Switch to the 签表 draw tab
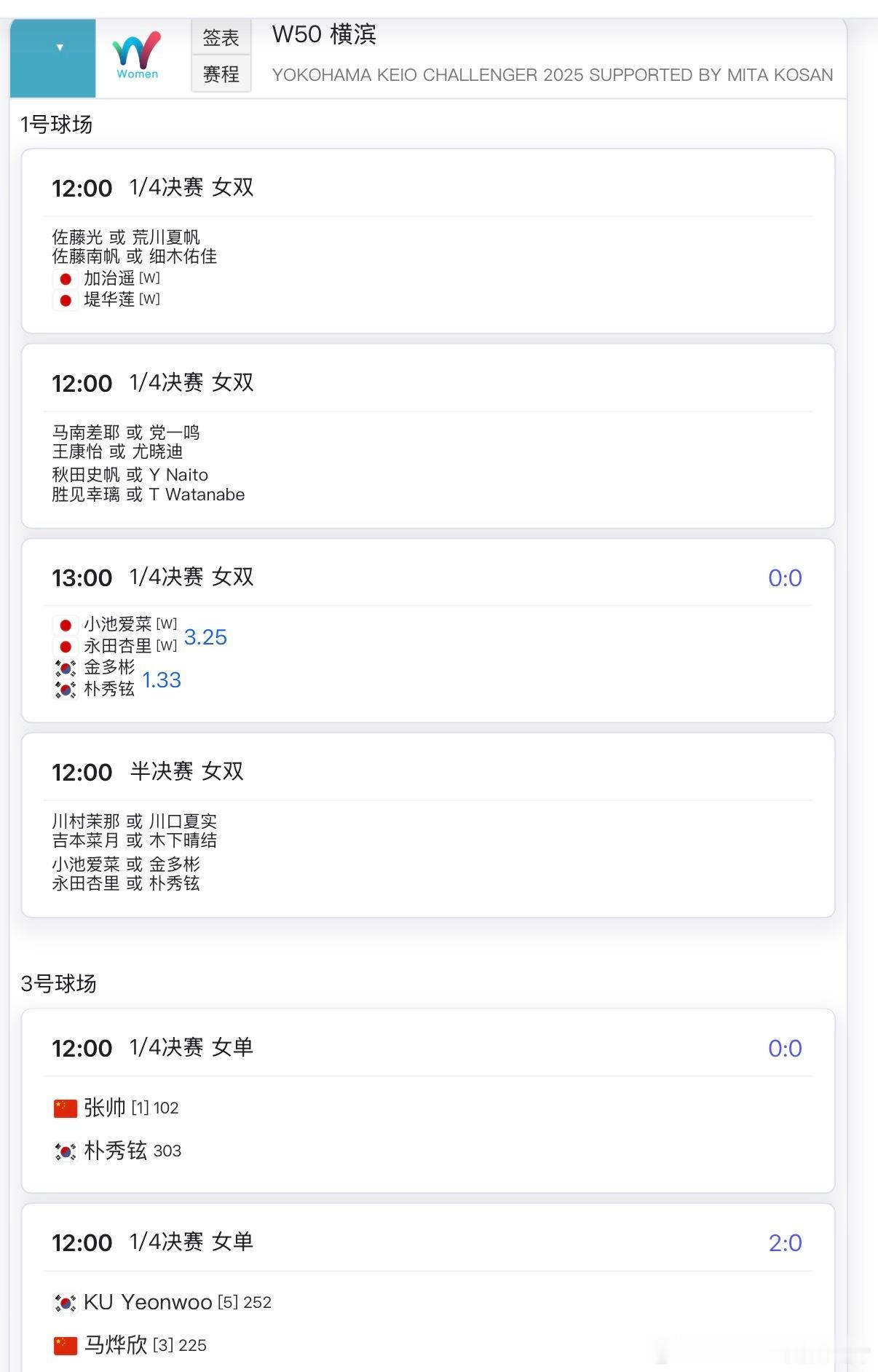 coord(221,38)
